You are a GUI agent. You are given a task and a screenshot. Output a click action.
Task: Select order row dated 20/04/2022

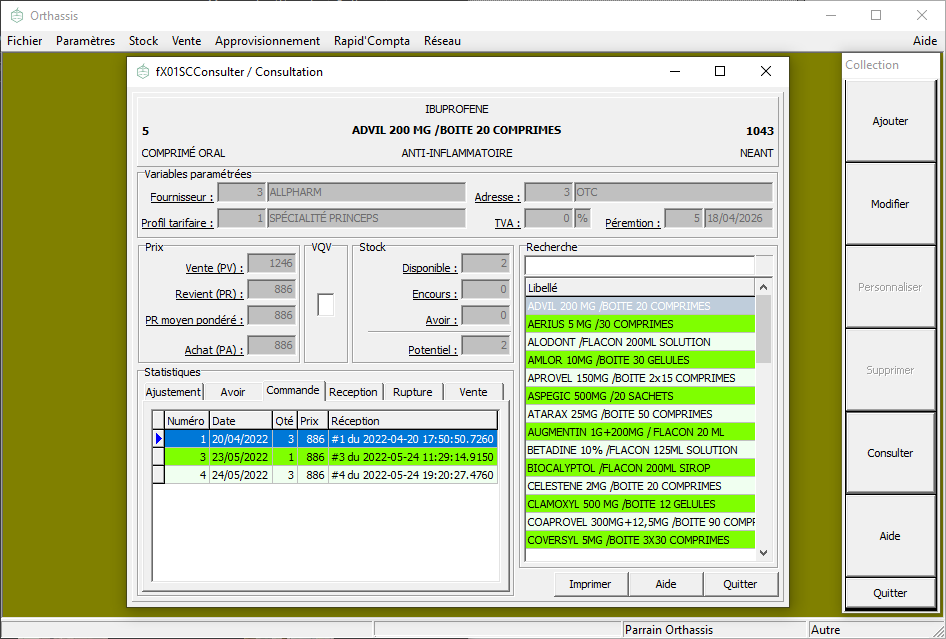point(331,439)
